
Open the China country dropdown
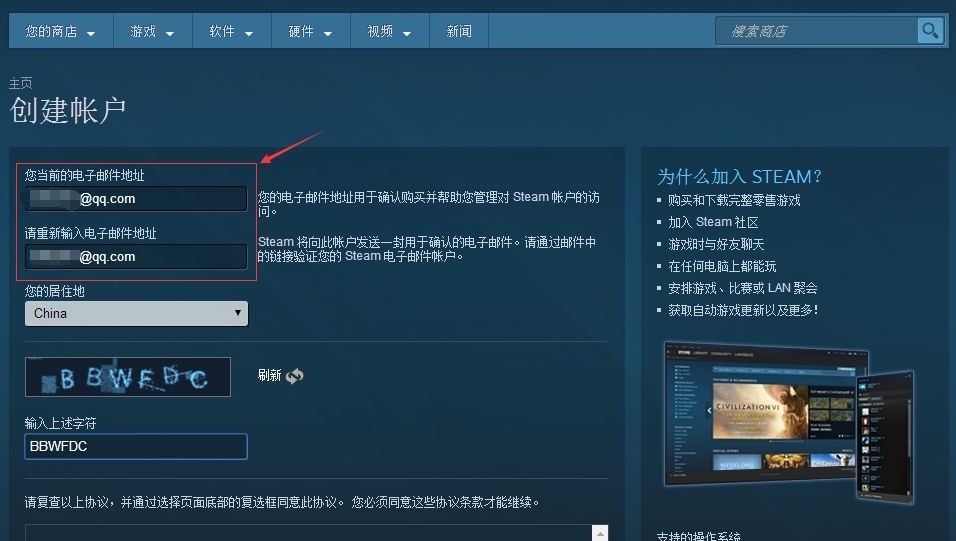click(x=136, y=313)
